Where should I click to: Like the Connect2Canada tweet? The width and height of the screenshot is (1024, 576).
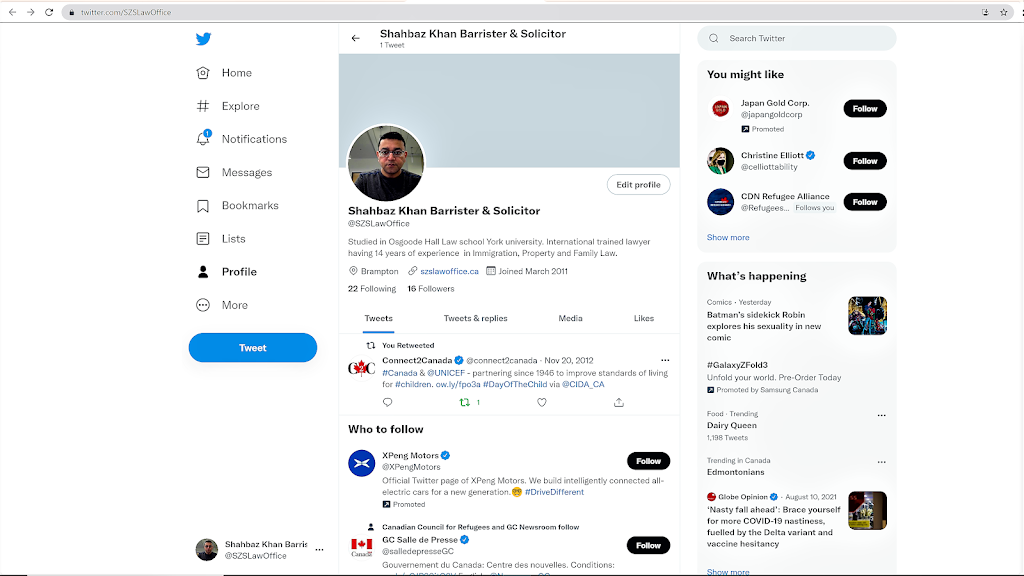point(542,402)
